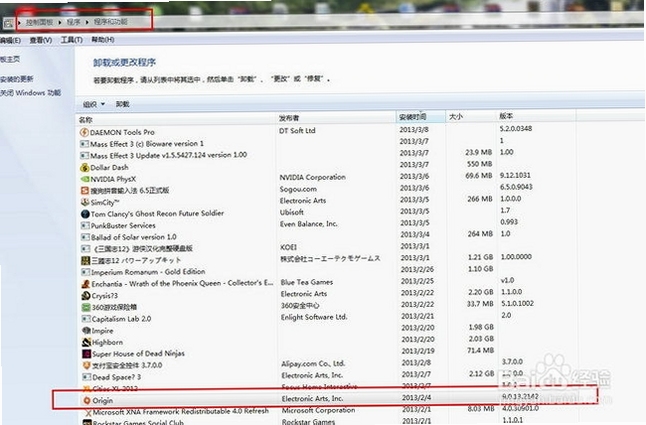Open the 工具(T) menu
Viewport: 646px width, 425px height.
[x=72, y=40]
